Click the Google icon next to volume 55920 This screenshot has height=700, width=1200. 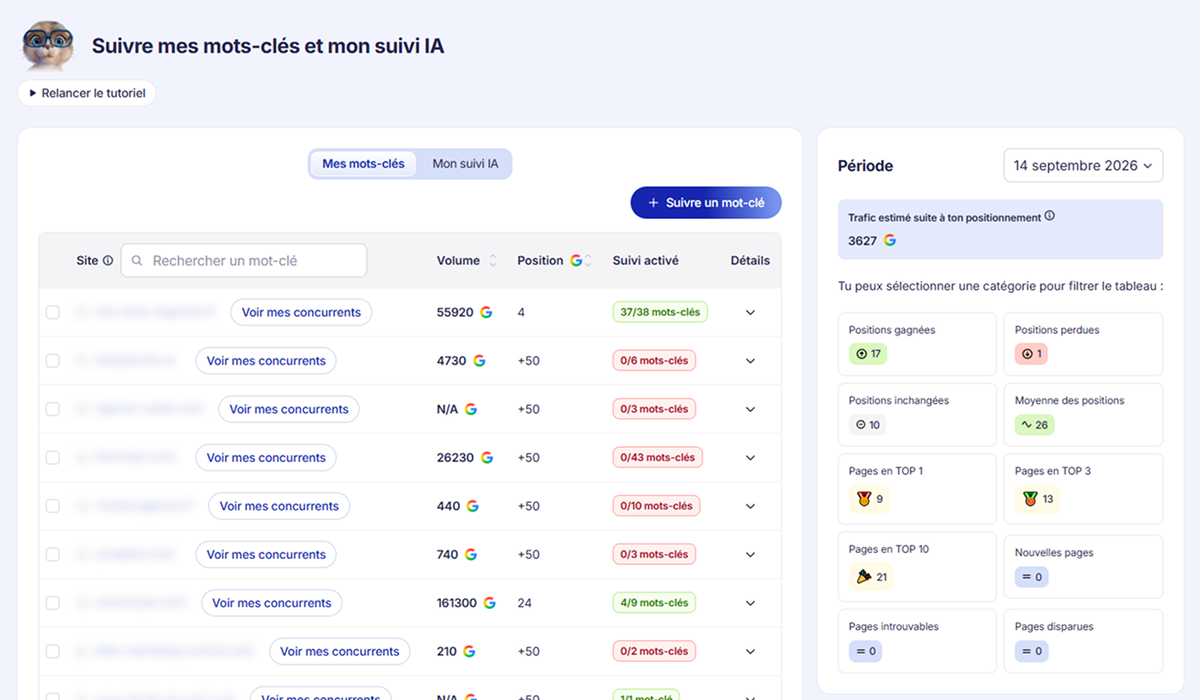(486, 312)
